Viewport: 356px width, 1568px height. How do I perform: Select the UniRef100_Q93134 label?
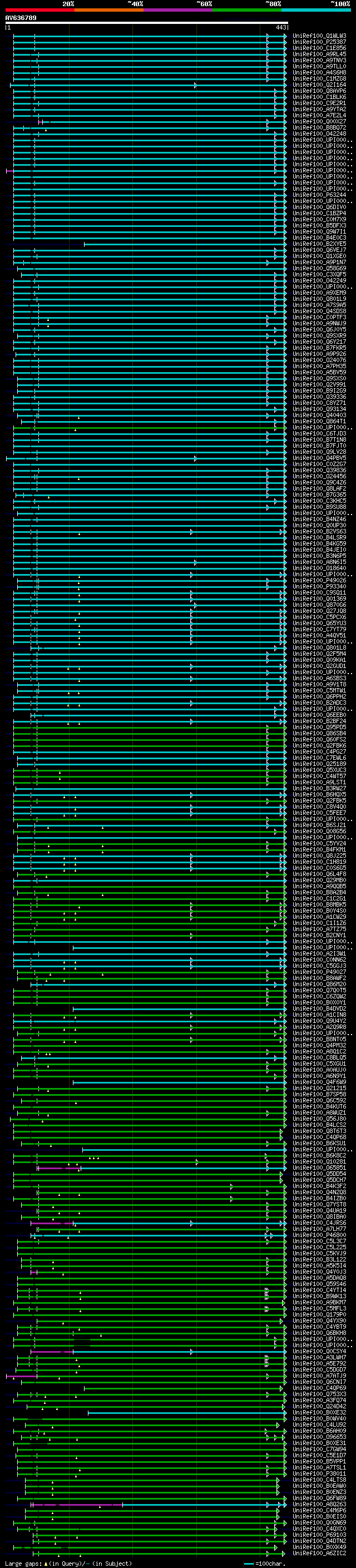click(x=319, y=409)
